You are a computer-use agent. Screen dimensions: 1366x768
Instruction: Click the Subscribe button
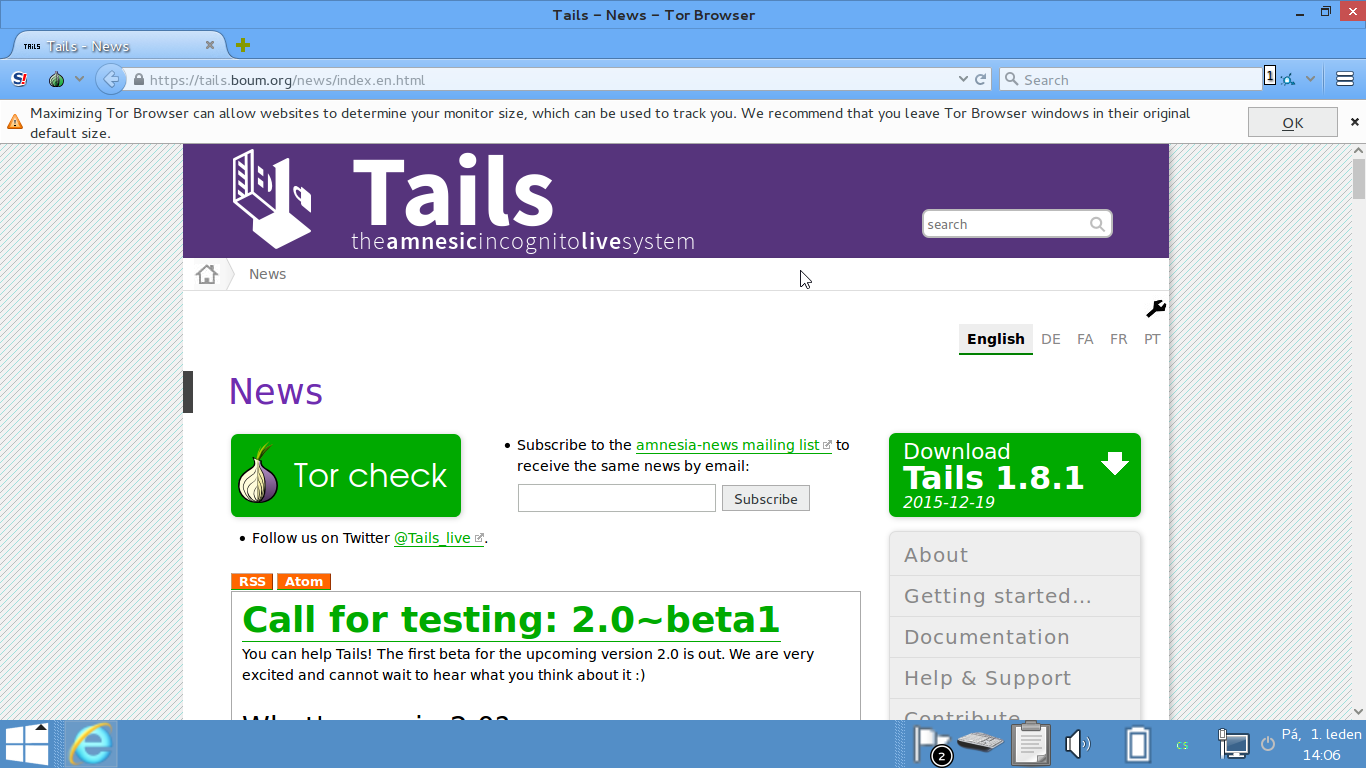point(766,498)
